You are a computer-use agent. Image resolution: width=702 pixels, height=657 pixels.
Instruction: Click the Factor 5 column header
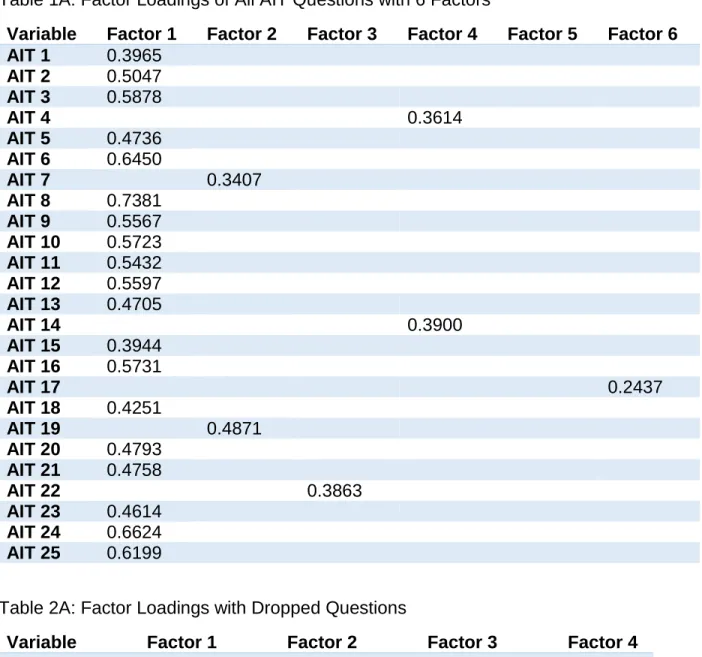(542, 34)
